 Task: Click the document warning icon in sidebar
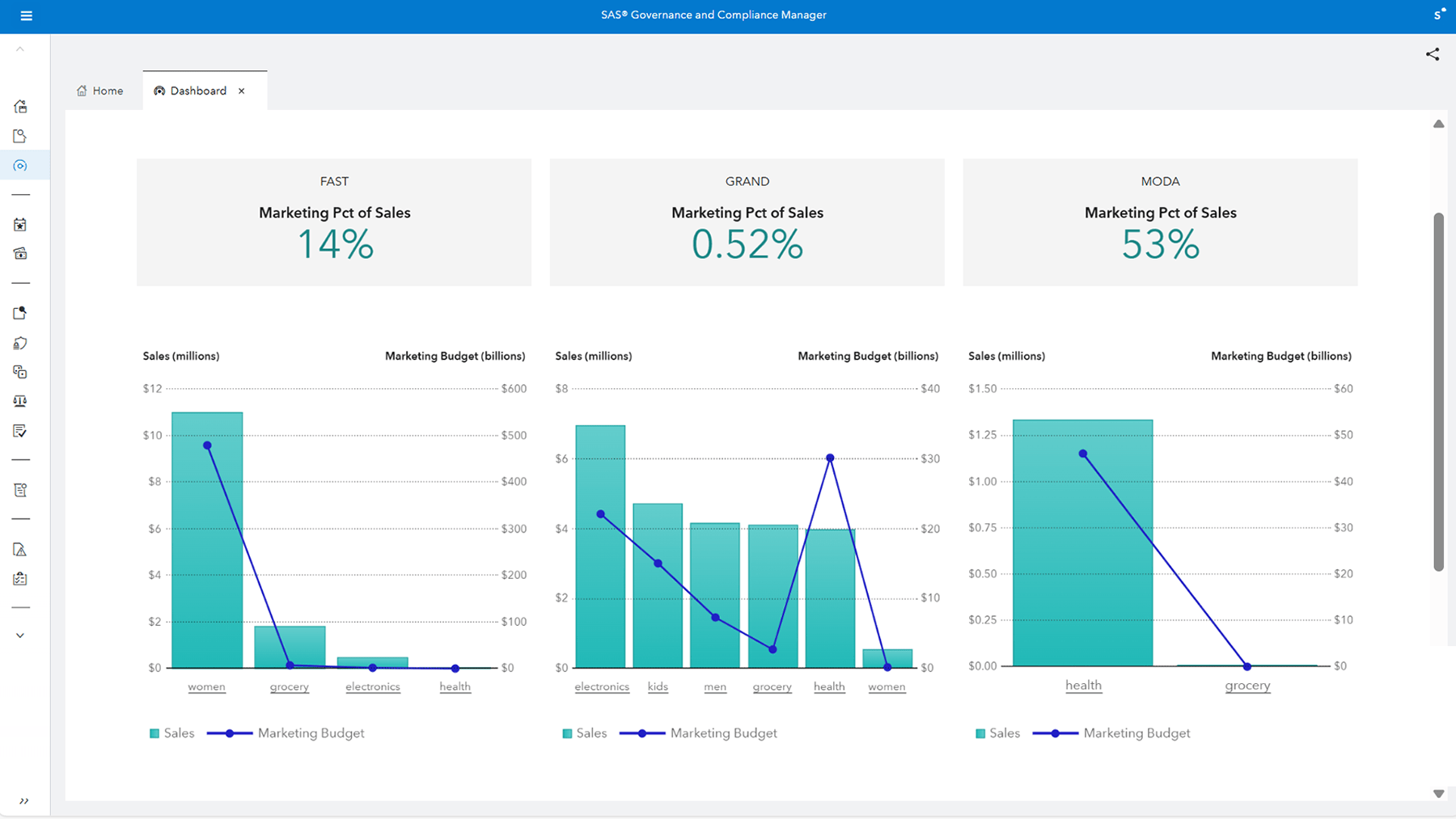coord(20,549)
